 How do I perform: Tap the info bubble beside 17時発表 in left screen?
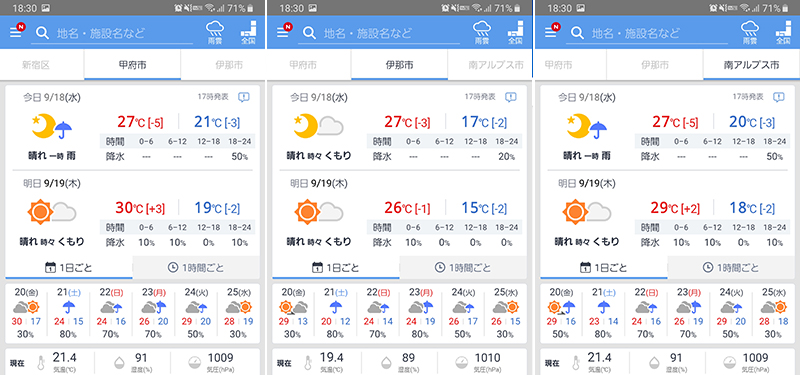pos(244,97)
